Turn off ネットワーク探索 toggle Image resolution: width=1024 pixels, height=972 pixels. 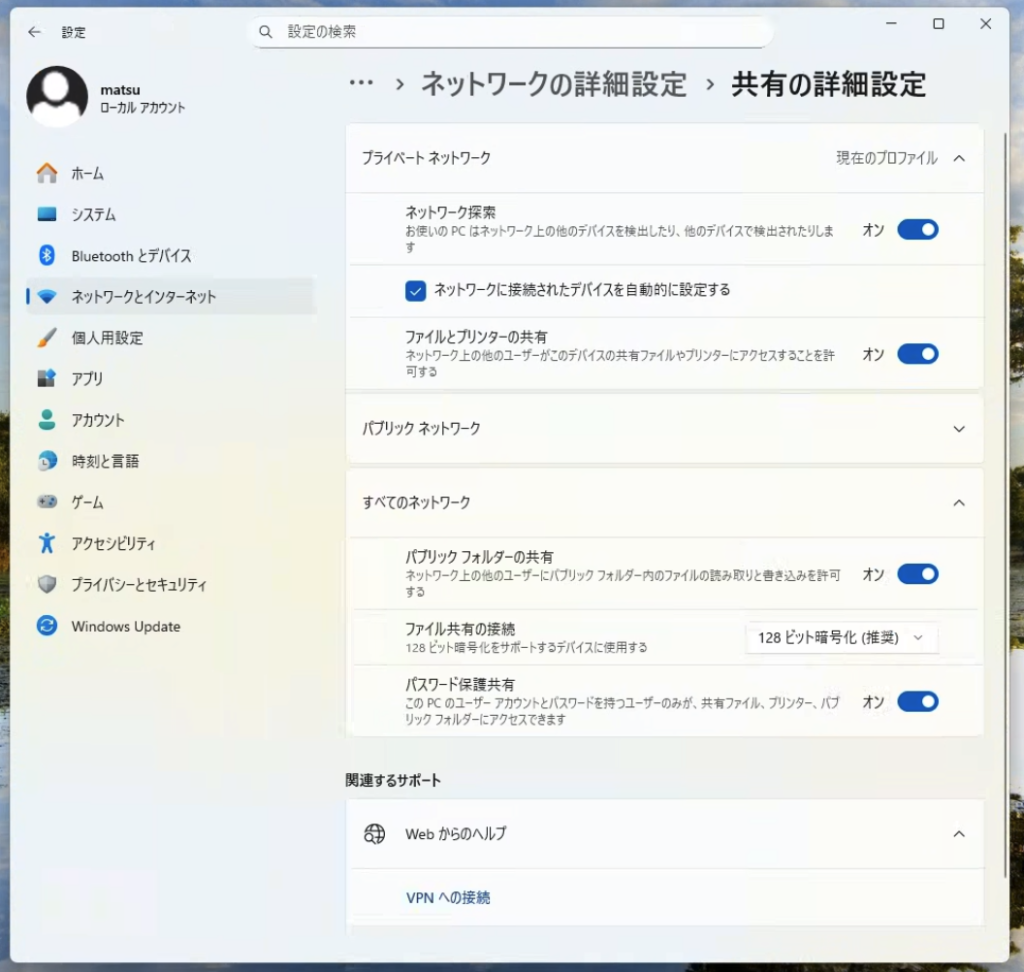pos(917,230)
